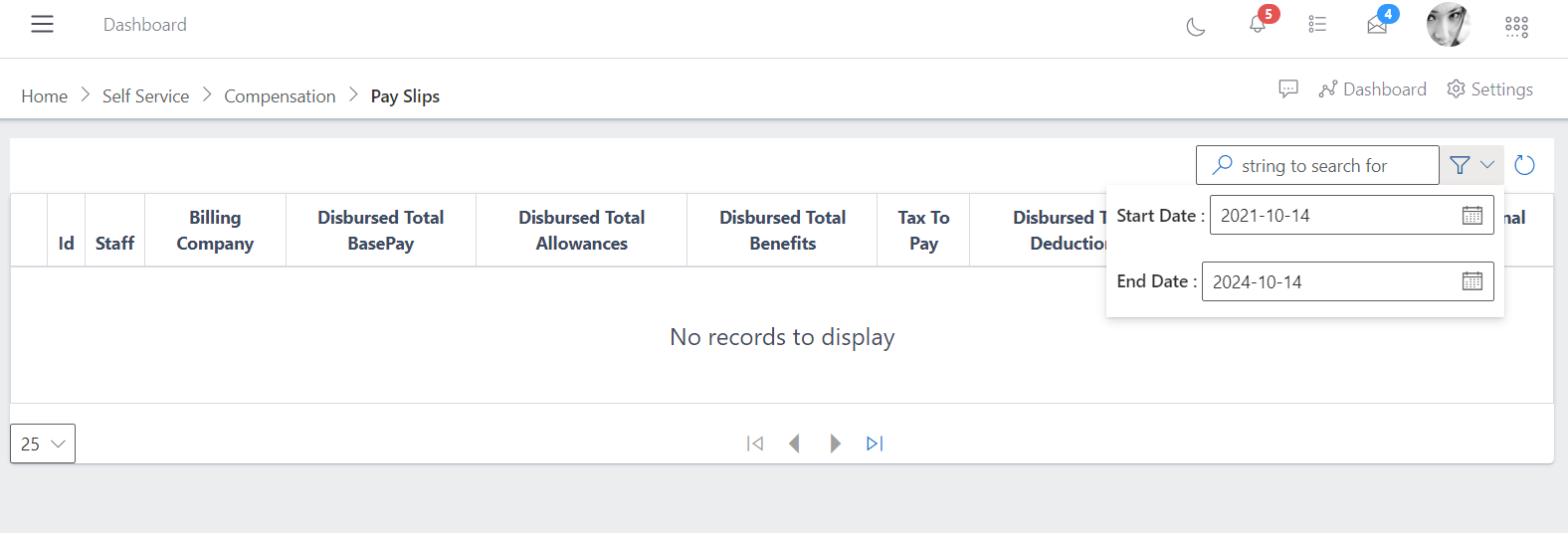This screenshot has height=533, width=1568.
Task: Sort by Disbursed Total Allowances column
Action: [582, 231]
